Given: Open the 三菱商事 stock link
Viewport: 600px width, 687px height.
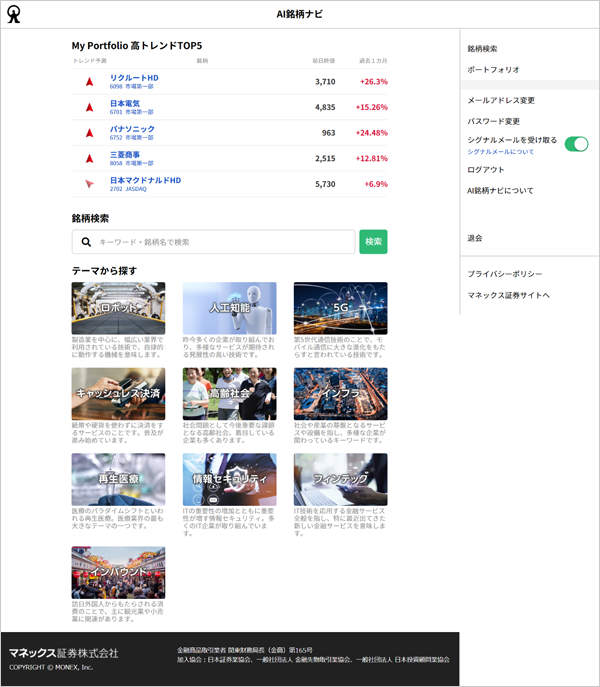Looking at the screenshot, I should click(125, 155).
